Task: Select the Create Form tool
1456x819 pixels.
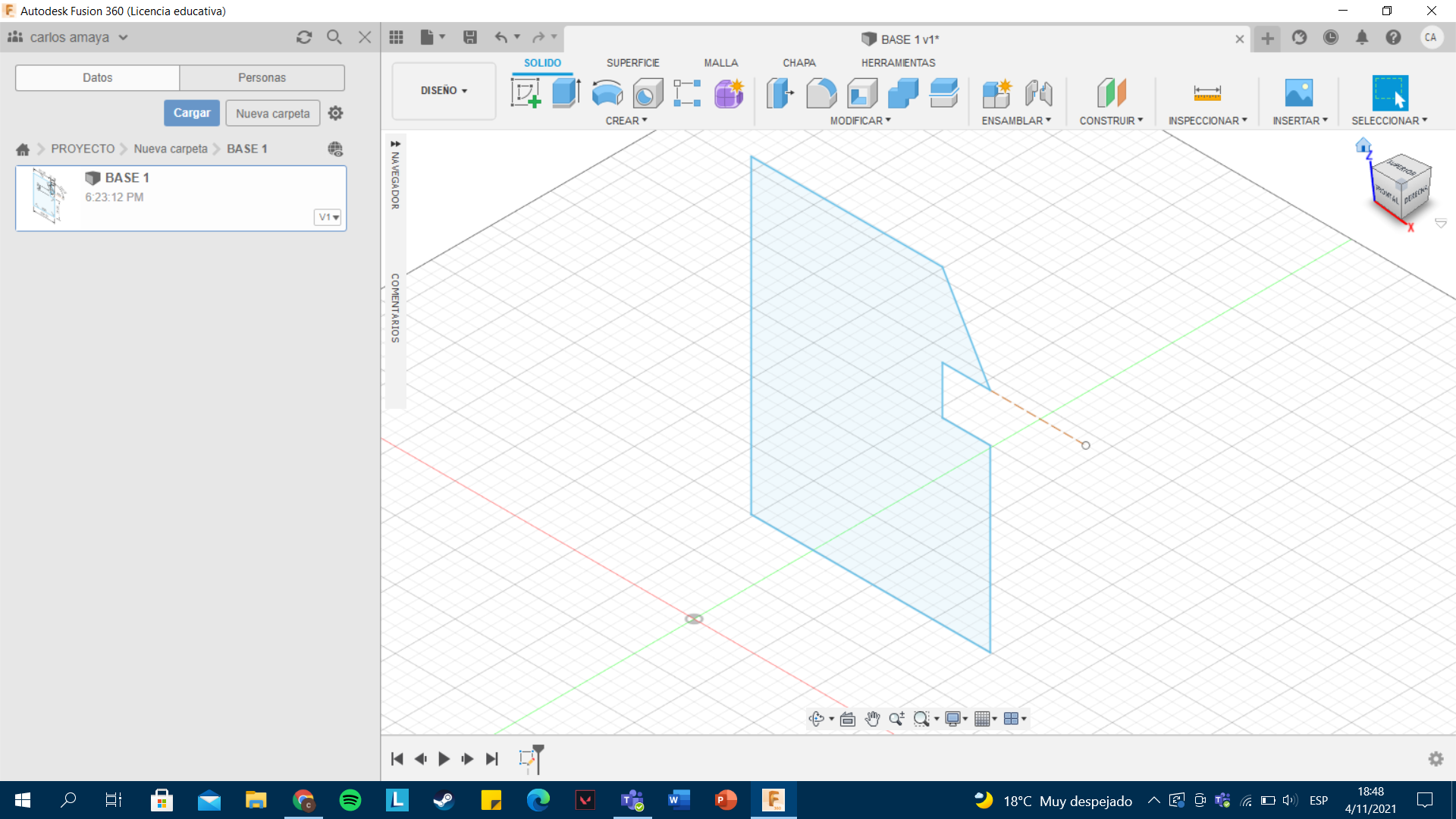Action: pyautogui.click(x=729, y=93)
